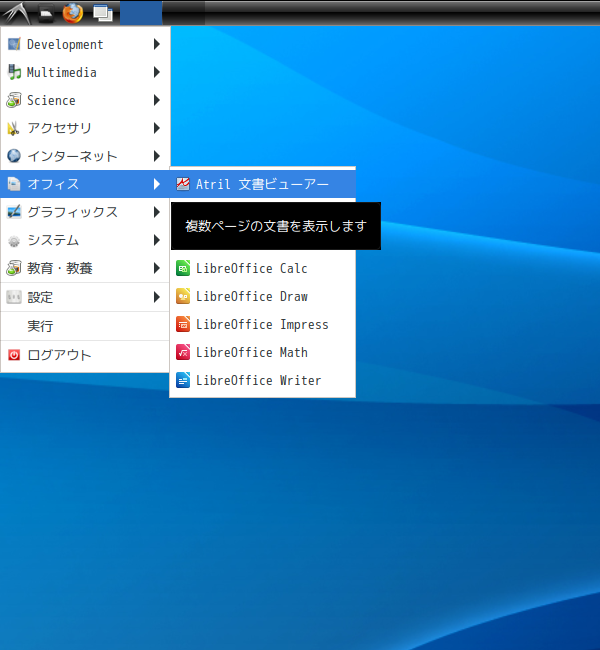Select the workspace pager on the panel
The image size is (600, 650).
(162, 13)
